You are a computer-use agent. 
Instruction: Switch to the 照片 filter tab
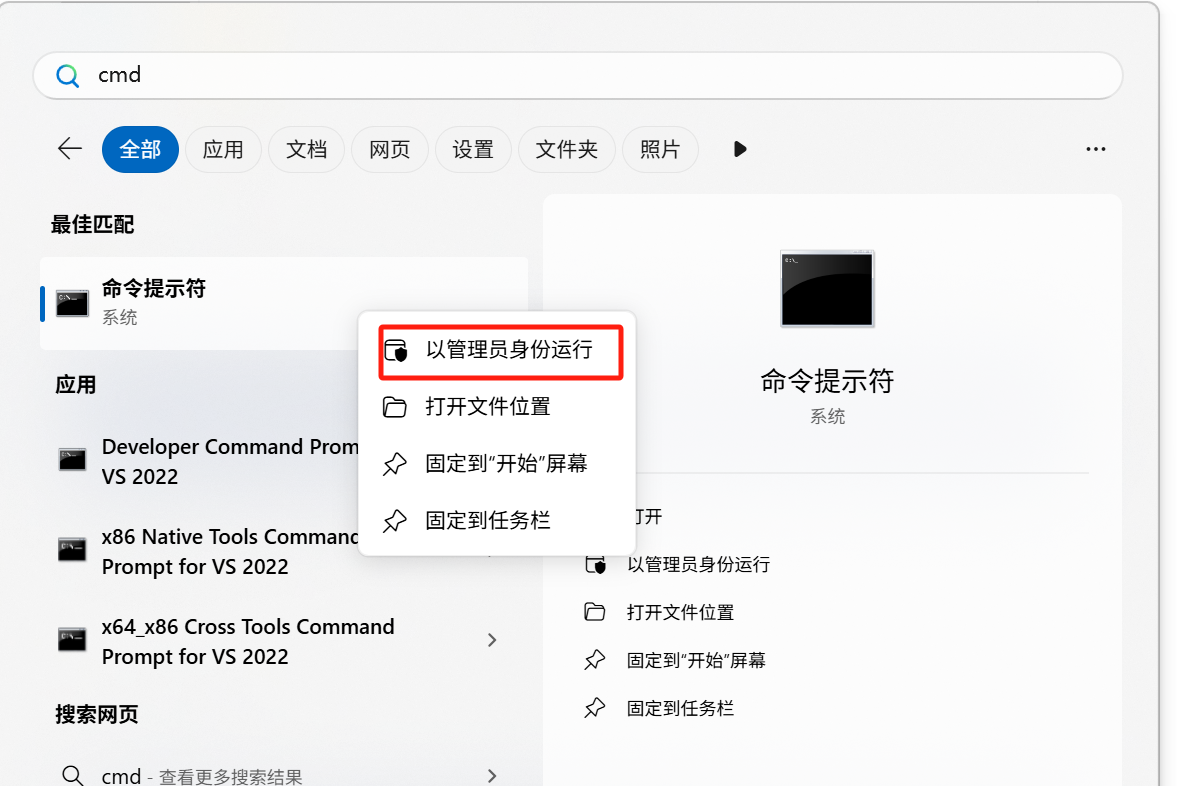[660, 149]
